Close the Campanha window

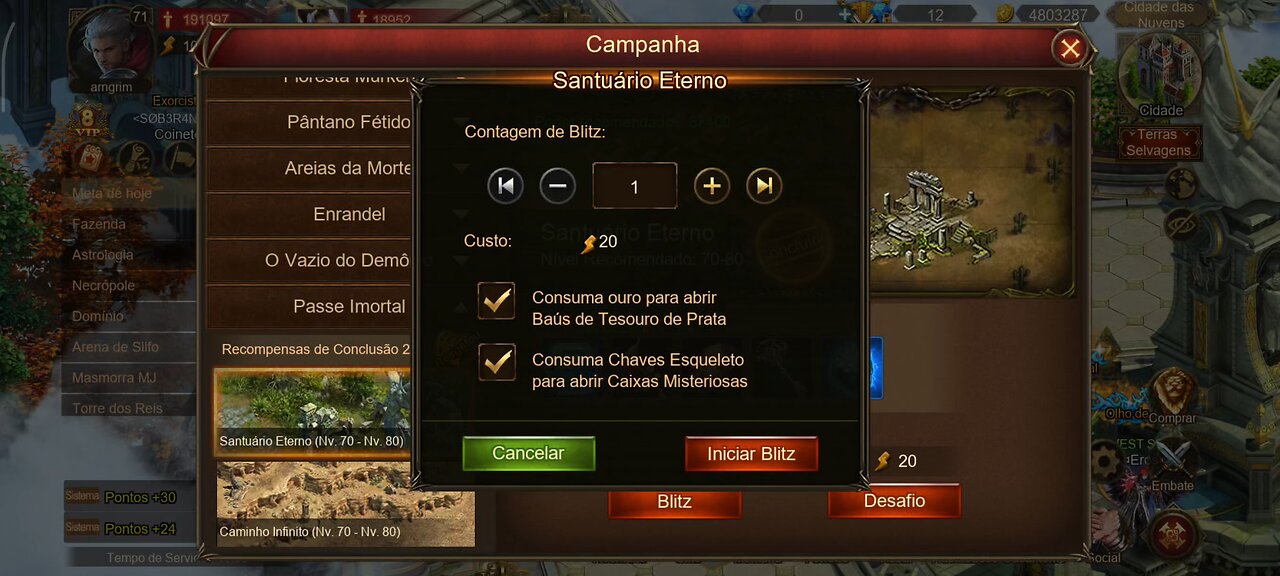[1070, 47]
